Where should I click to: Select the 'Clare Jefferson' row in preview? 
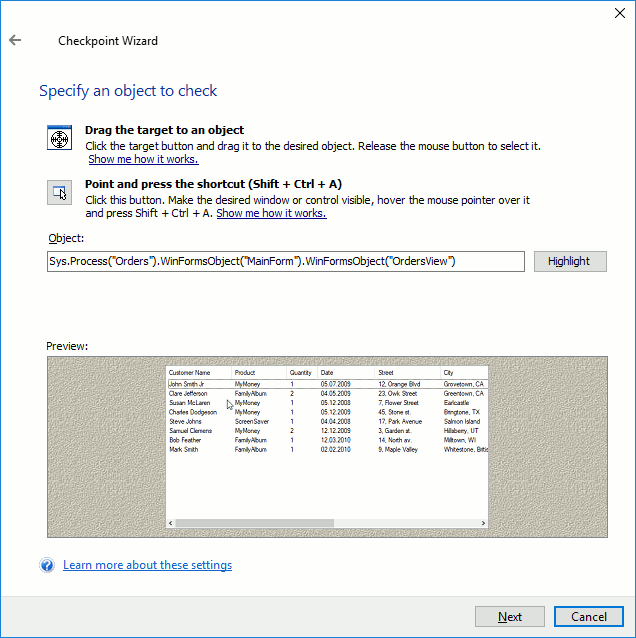click(x=327, y=393)
